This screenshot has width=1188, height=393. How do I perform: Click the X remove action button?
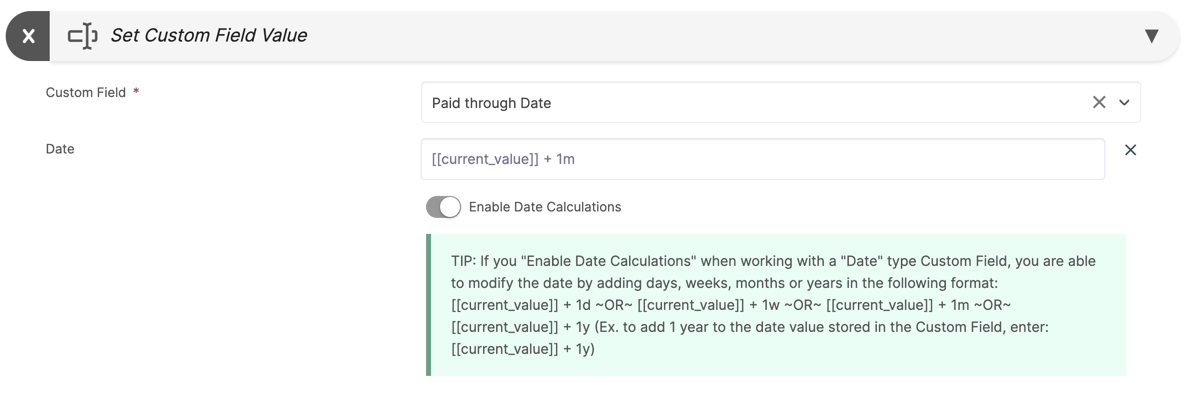(28, 36)
